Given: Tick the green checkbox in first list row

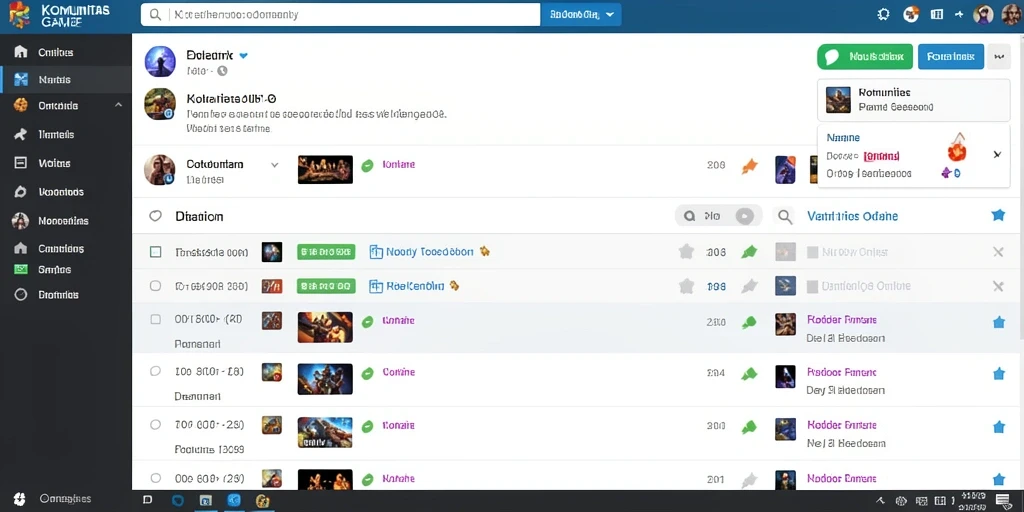Looking at the screenshot, I should point(155,251).
